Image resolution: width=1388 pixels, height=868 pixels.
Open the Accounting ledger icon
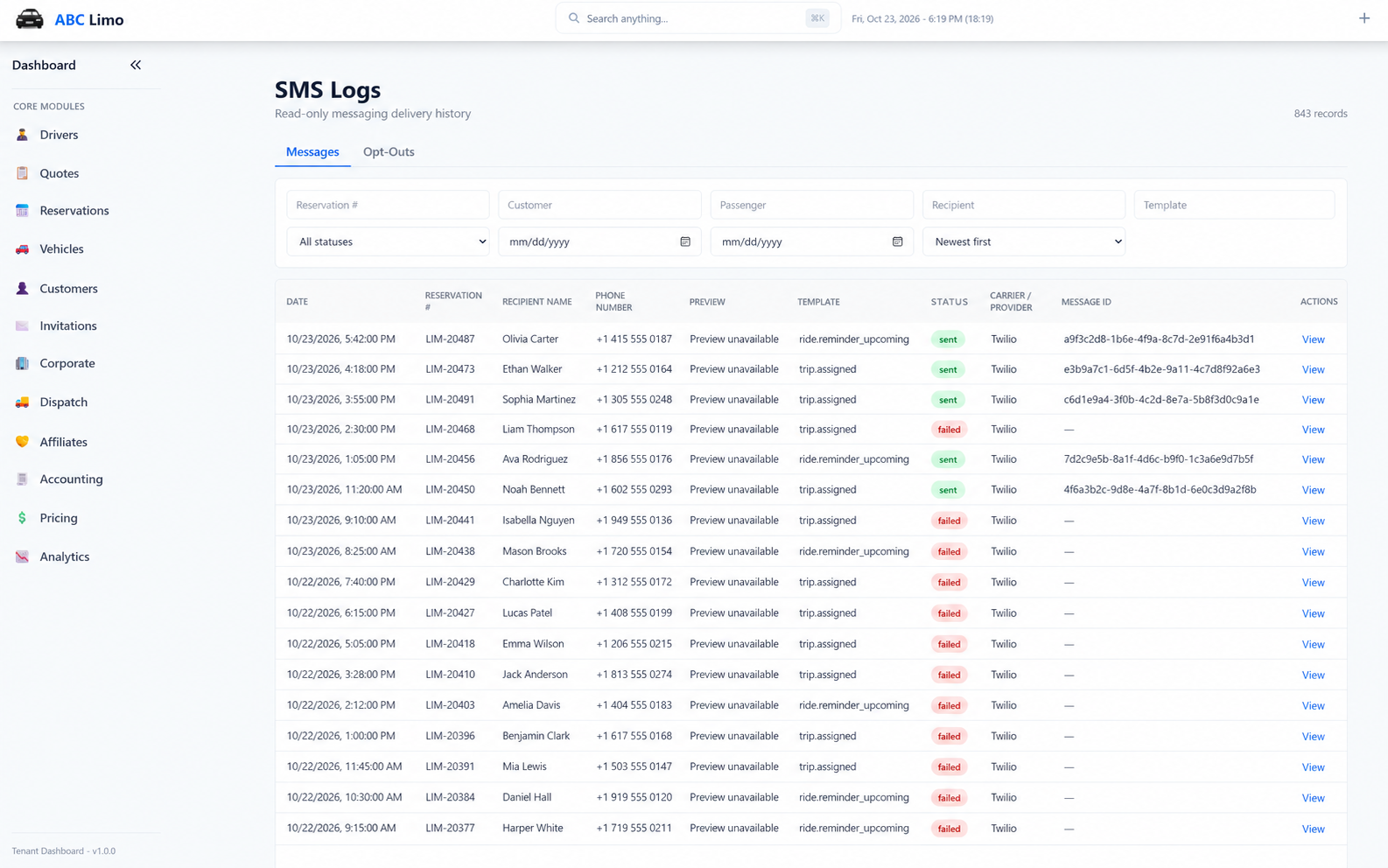(x=22, y=479)
